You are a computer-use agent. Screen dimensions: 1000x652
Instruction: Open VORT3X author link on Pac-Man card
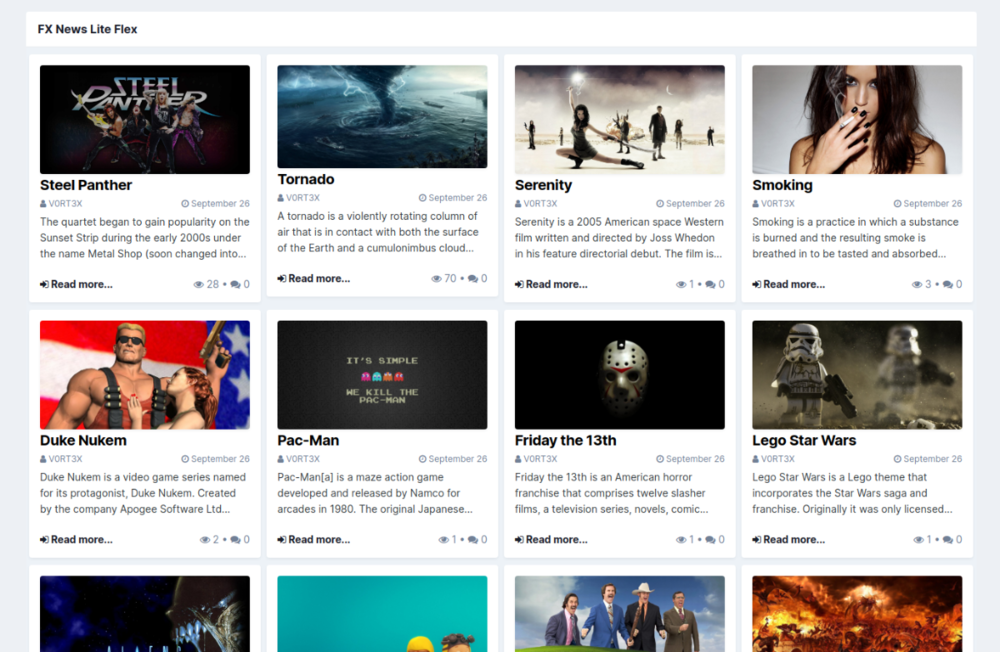point(303,459)
